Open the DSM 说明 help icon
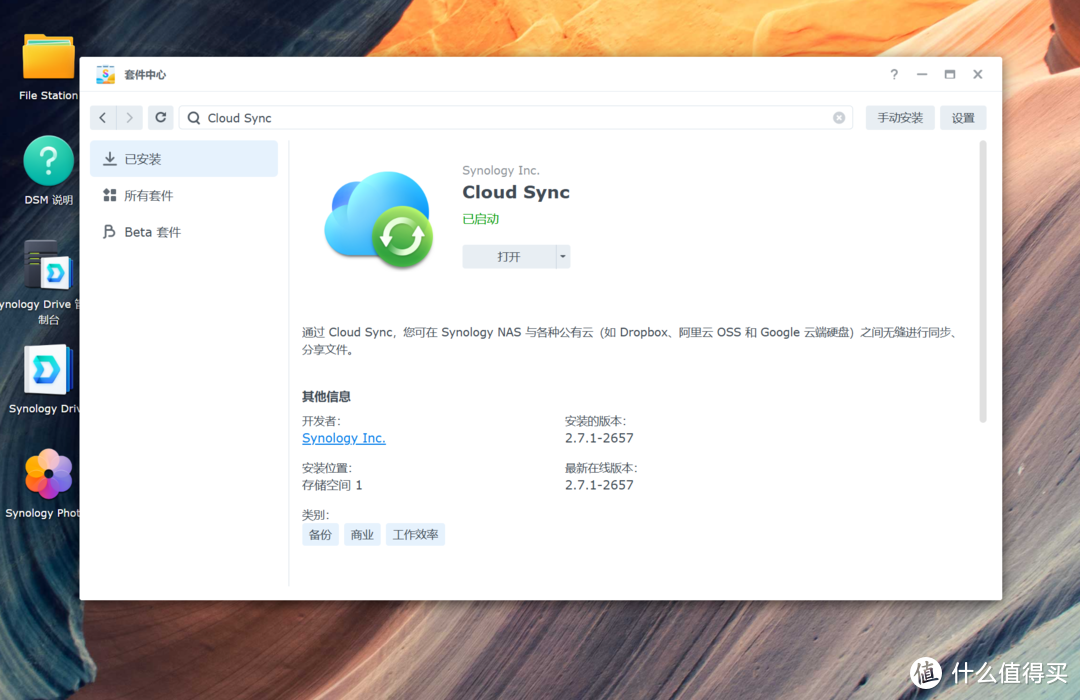 (48, 161)
